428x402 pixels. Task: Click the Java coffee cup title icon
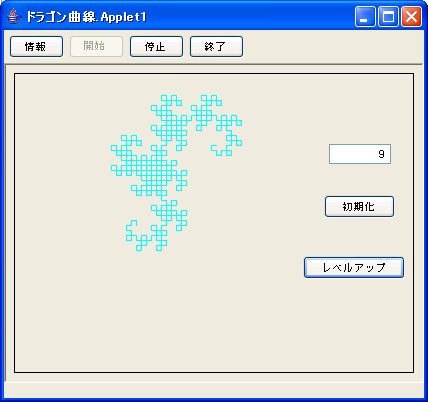[12, 16]
